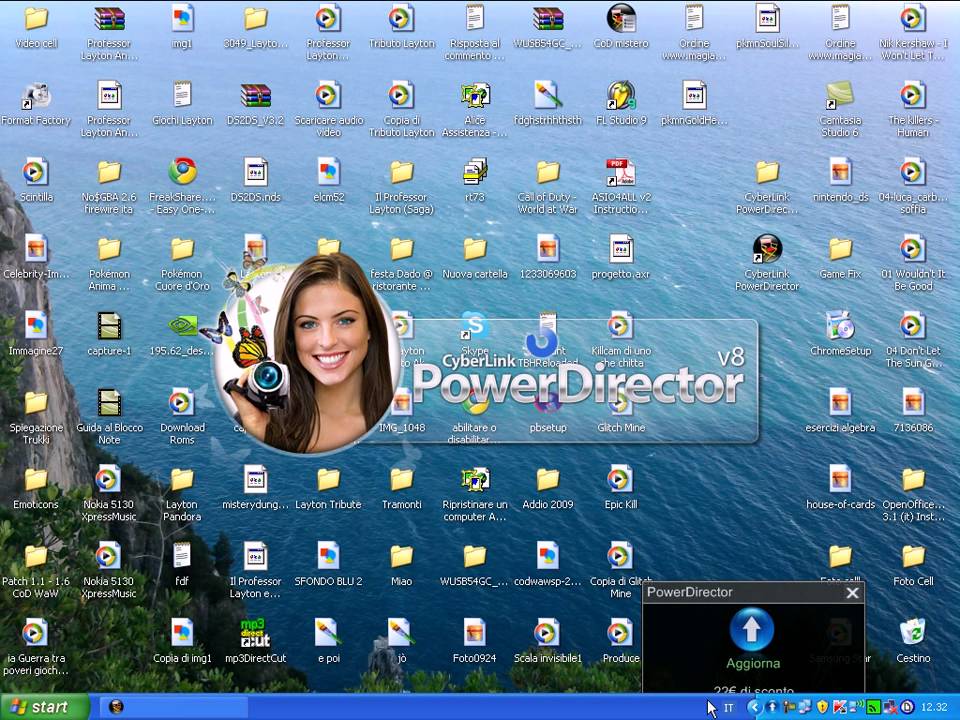Screen dimensions: 960x720
Task: Expand hidden system tray icons
Action: (x=754, y=708)
